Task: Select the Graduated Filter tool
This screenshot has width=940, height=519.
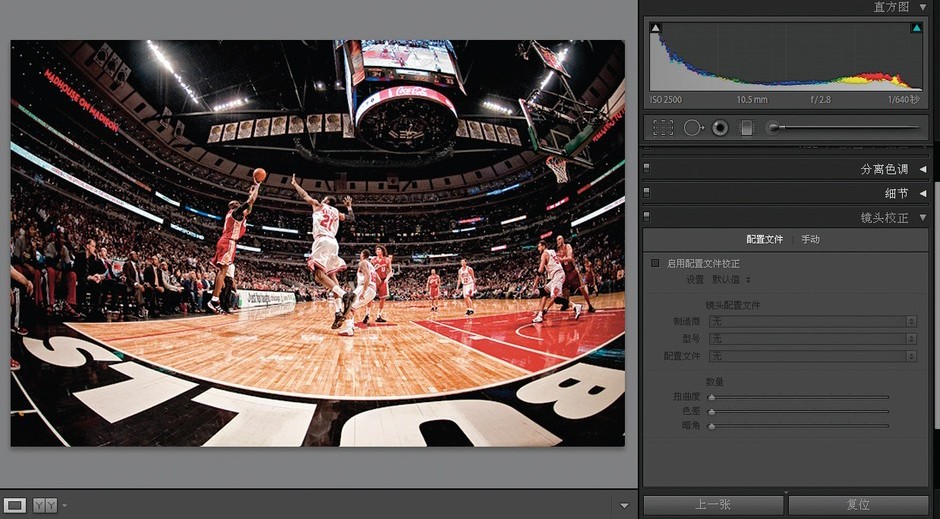Action: [746, 128]
